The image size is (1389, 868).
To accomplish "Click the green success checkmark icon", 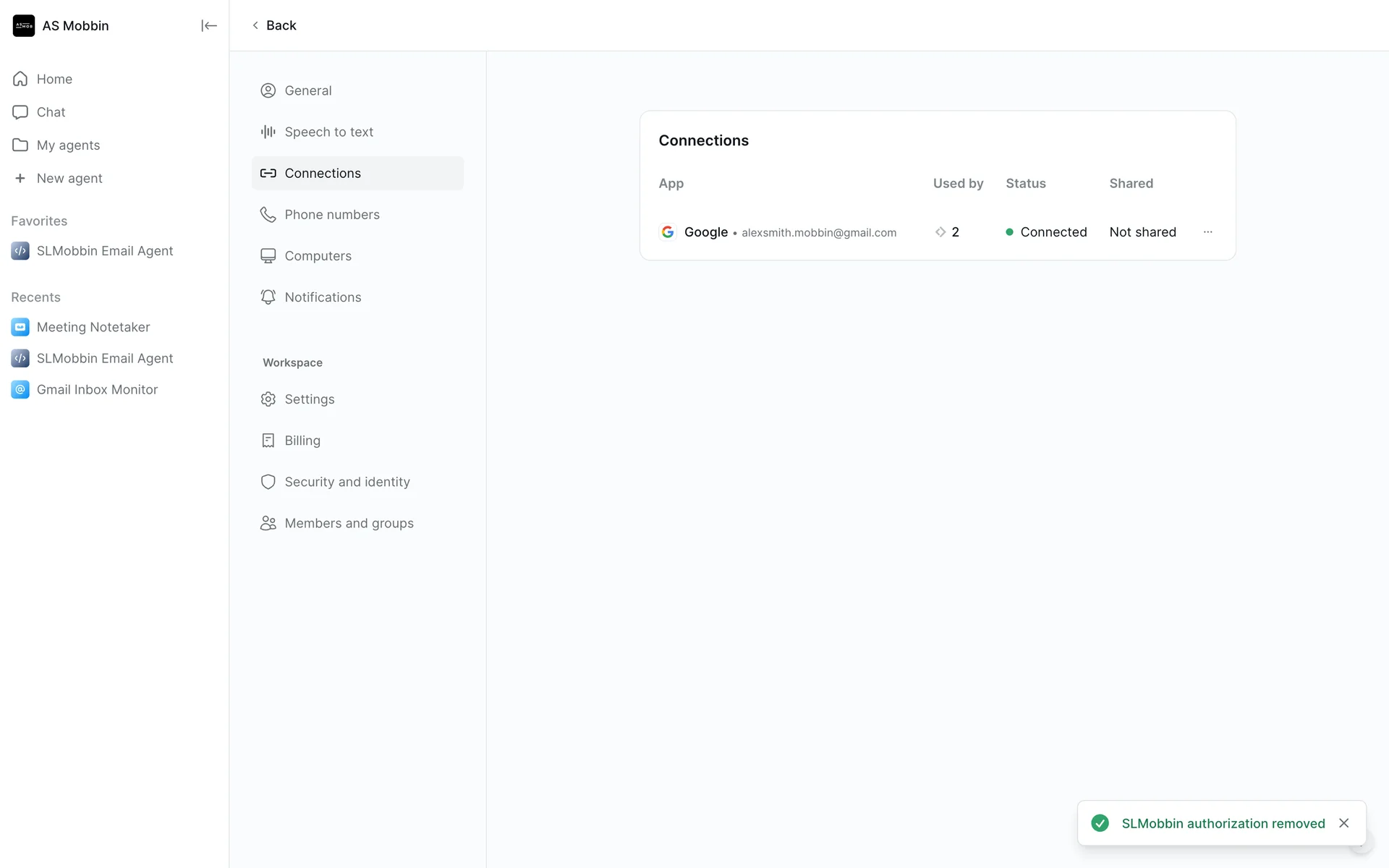I will point(1100,823).
